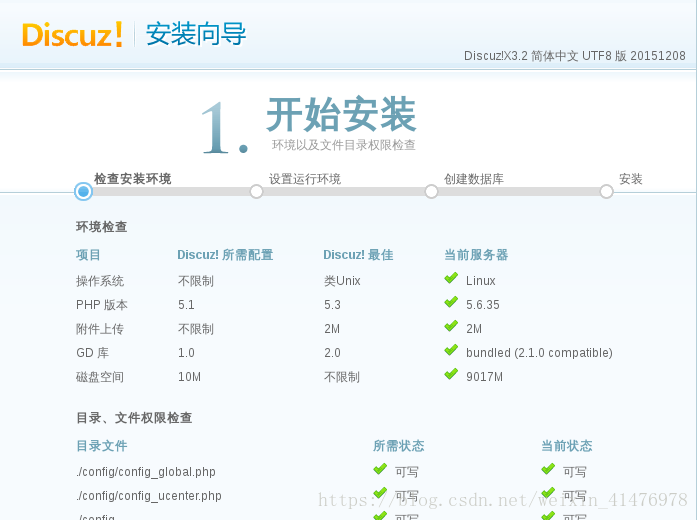Click the bundled (2.1.0 compatible) value
The image size is (699, 520).
[539, 353]
